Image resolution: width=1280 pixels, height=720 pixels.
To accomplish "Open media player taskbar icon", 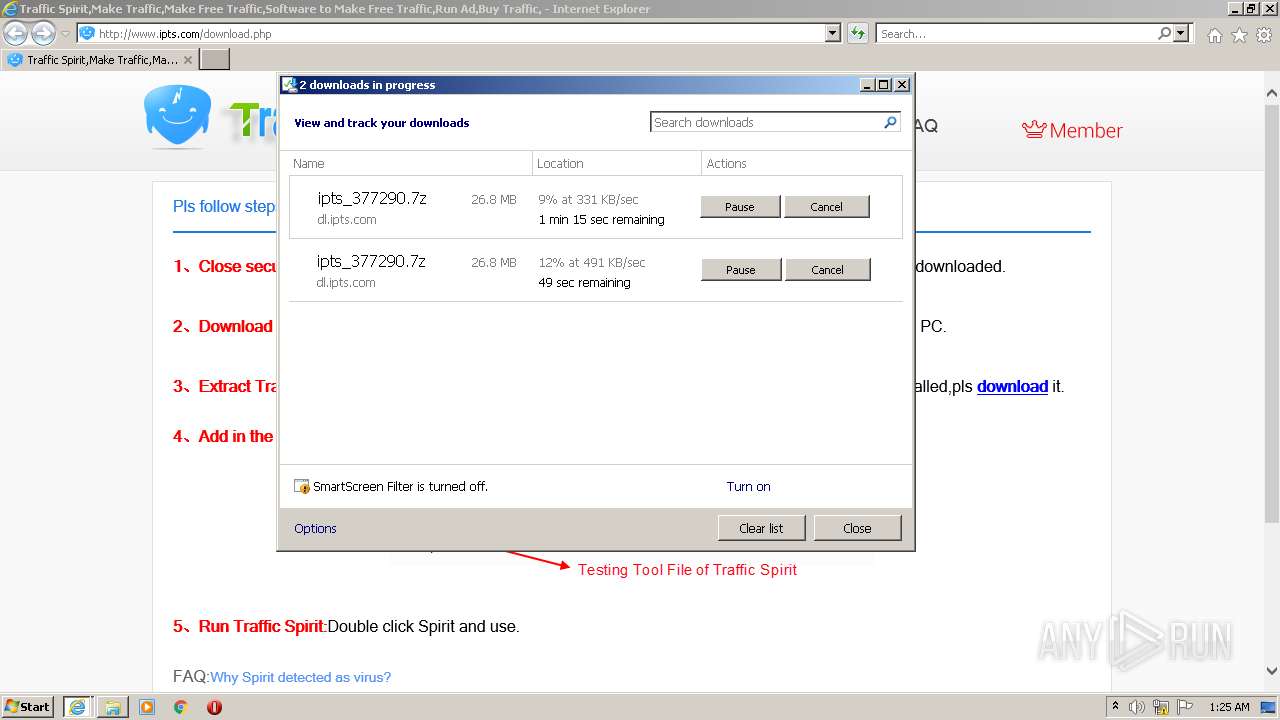I will (147, 707).
